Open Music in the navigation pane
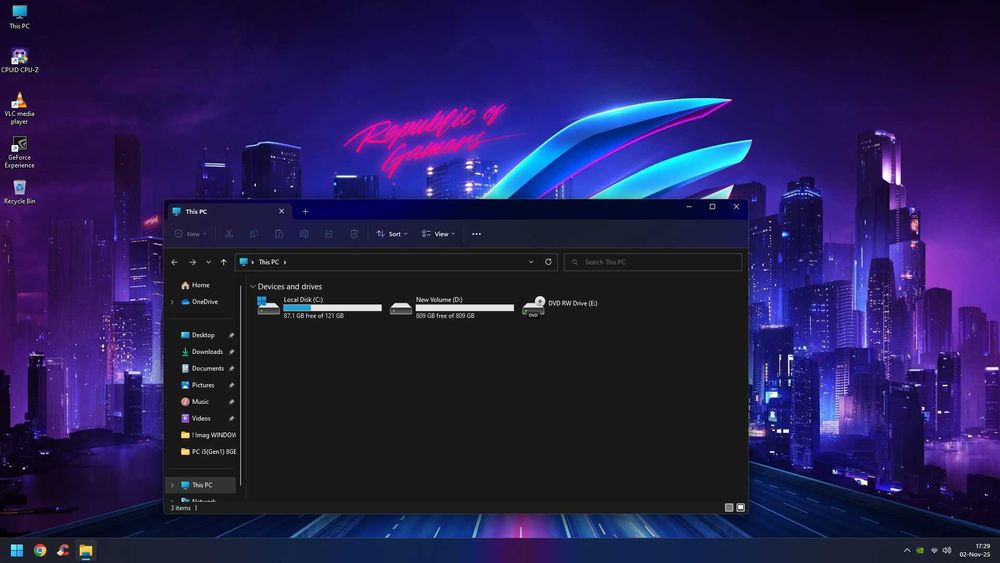Screen dimensions: 1000x563 (195, 402)
